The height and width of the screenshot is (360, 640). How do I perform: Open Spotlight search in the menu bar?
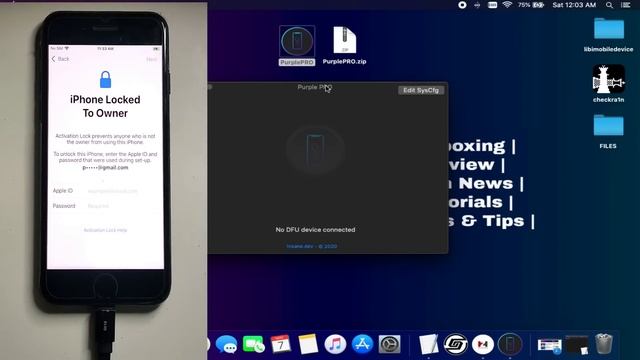coord(609,5)
